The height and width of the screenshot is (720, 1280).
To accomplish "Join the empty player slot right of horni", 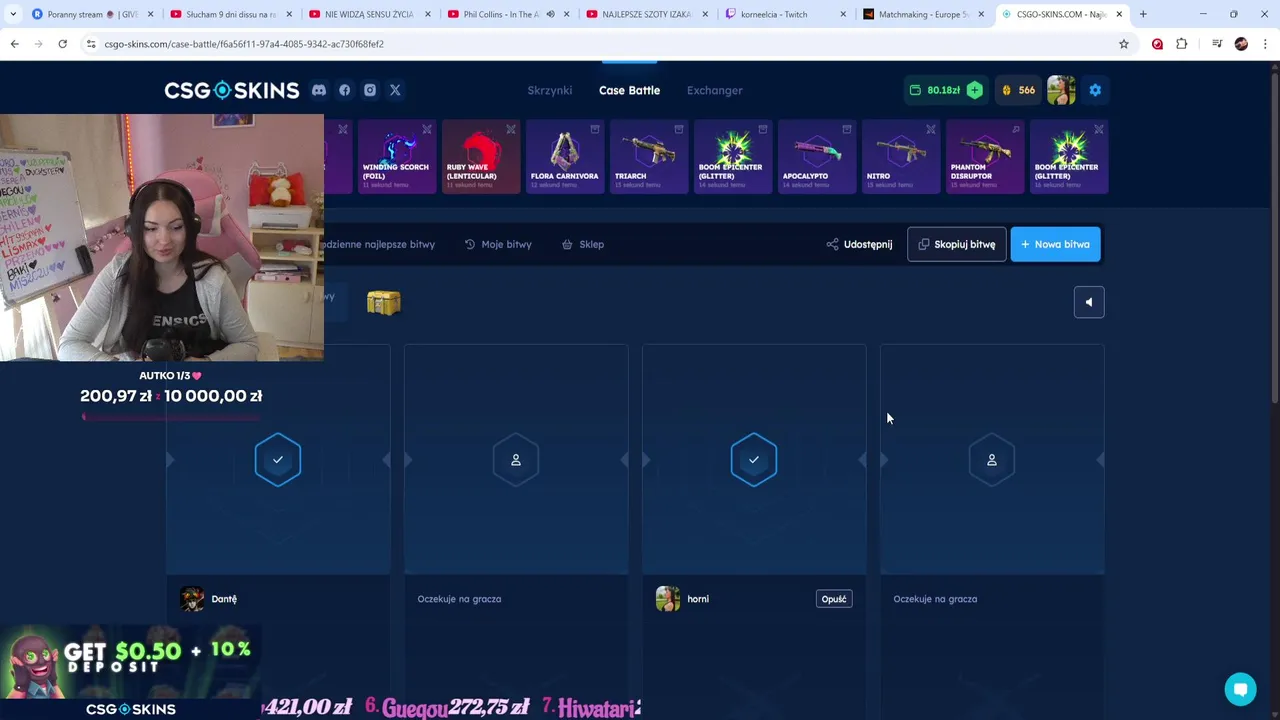I will [992, 460].
